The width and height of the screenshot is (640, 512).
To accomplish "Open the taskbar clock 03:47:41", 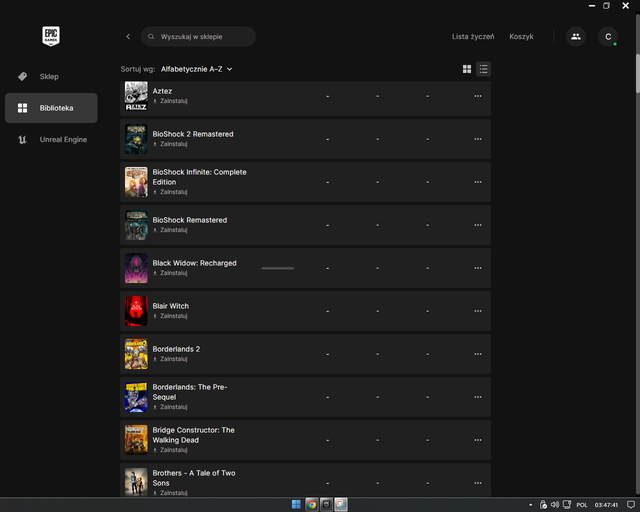I will coord(606,505).
